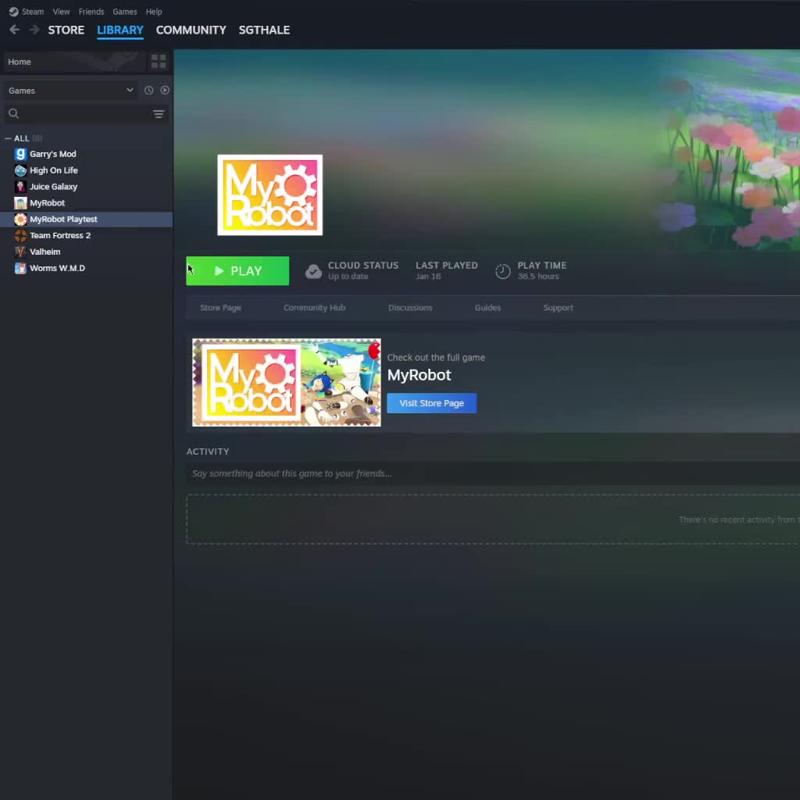Open the Guides link
800x800 pixels.
(x=488, y=308)
